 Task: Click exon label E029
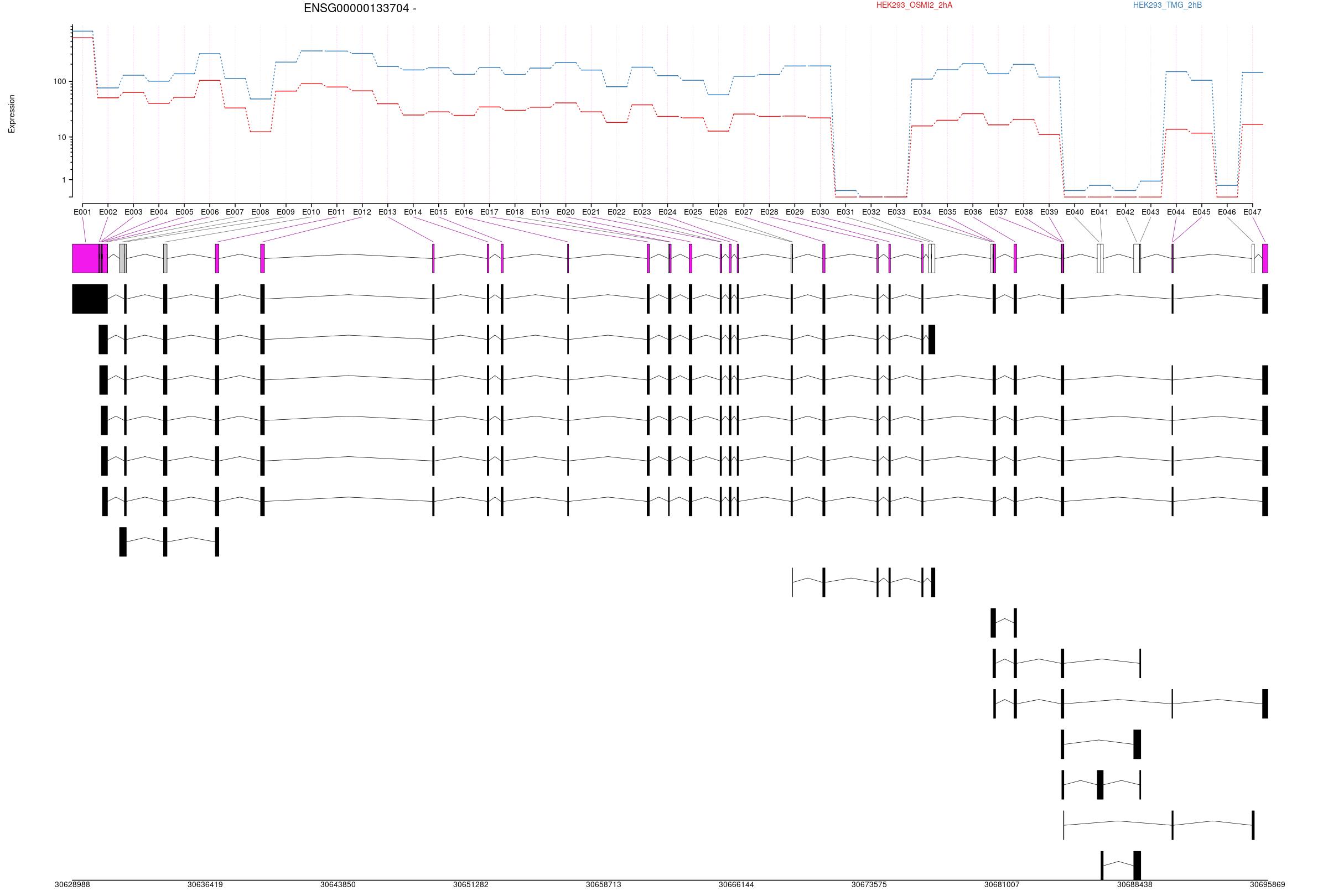pos(794,212)
